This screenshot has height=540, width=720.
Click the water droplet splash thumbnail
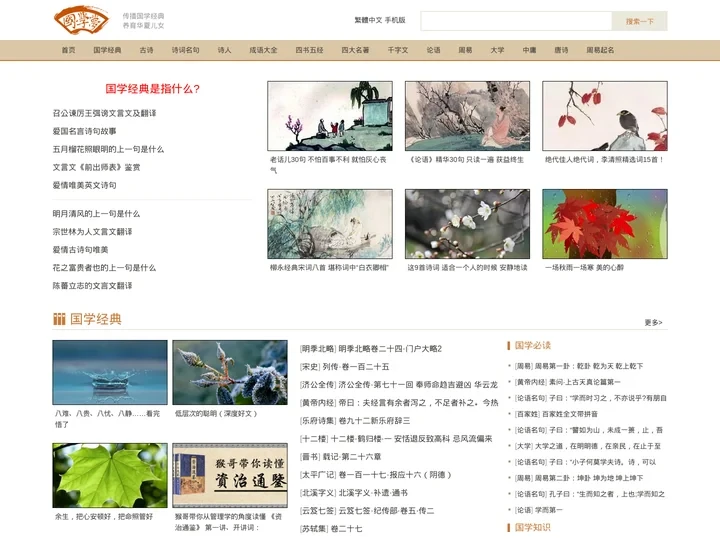pos(110,372)
